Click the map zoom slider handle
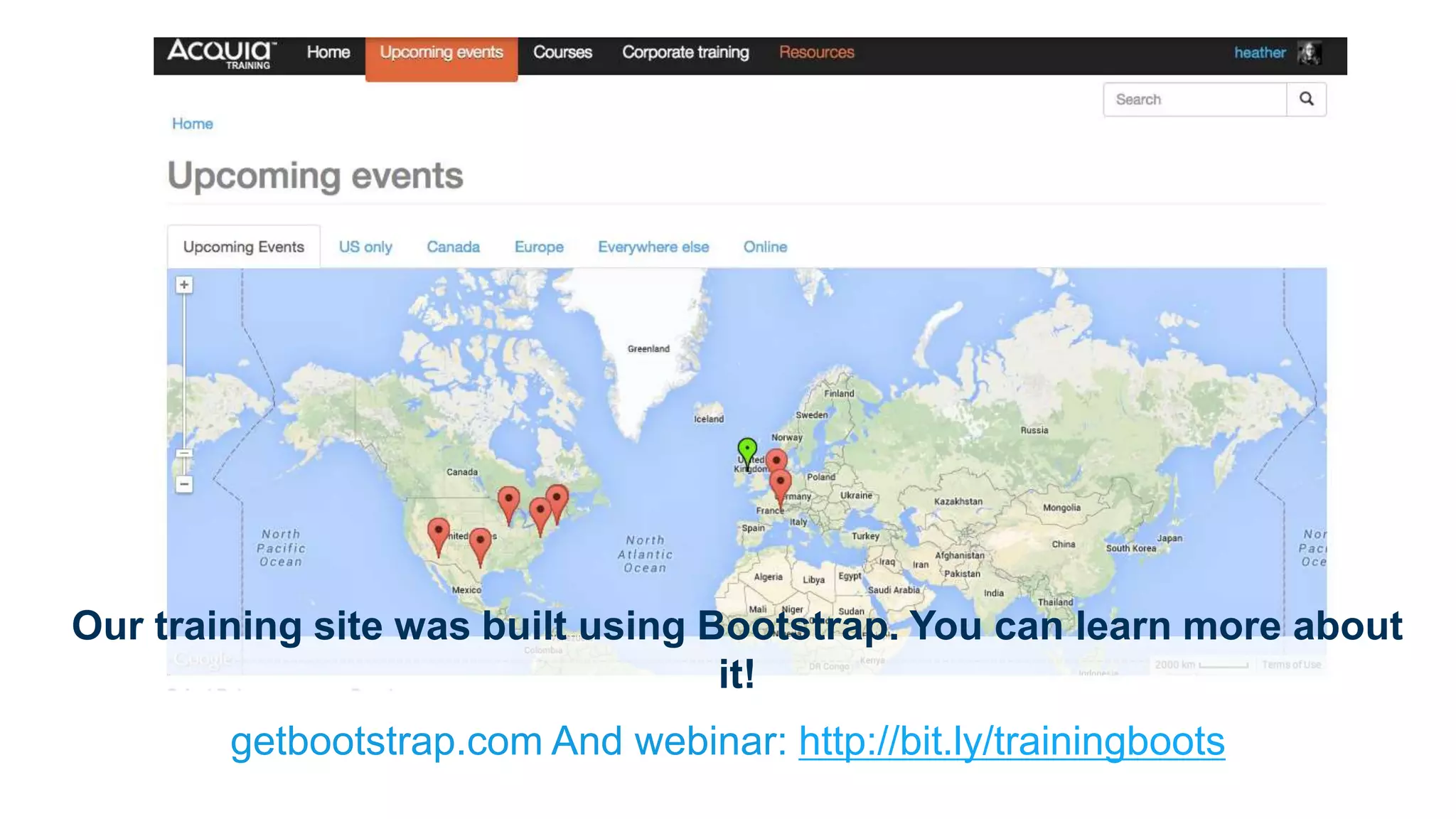The image size is (1456, 819). (x=184, y=454)
